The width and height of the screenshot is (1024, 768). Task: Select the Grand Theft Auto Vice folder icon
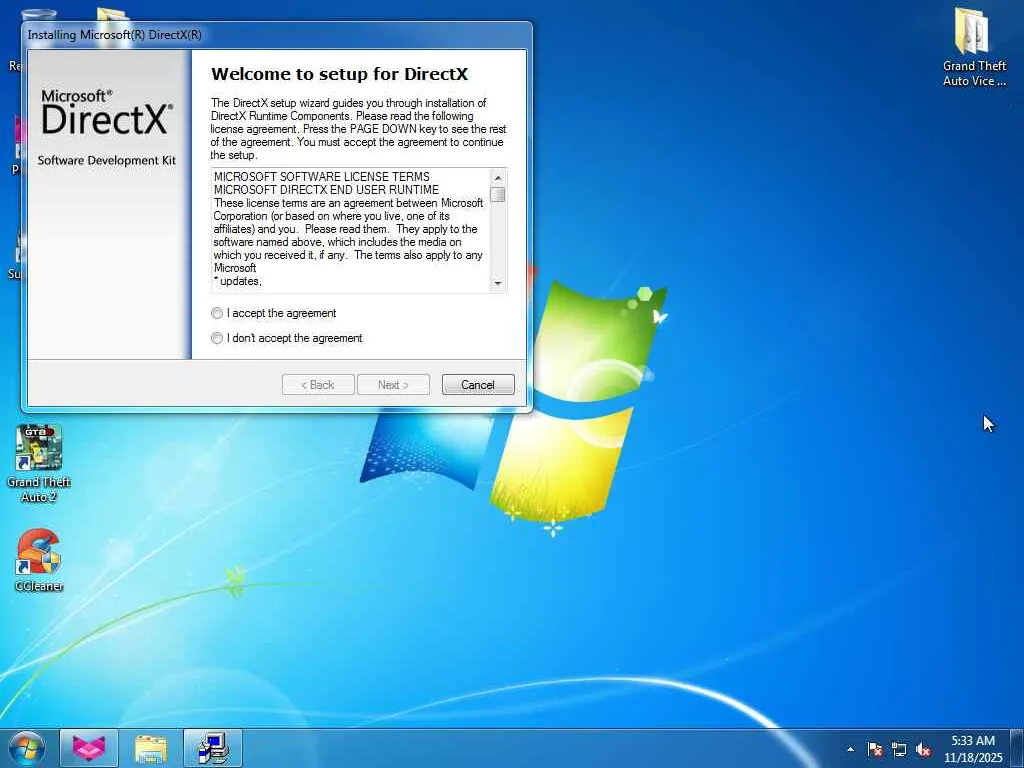coord(974,47)
